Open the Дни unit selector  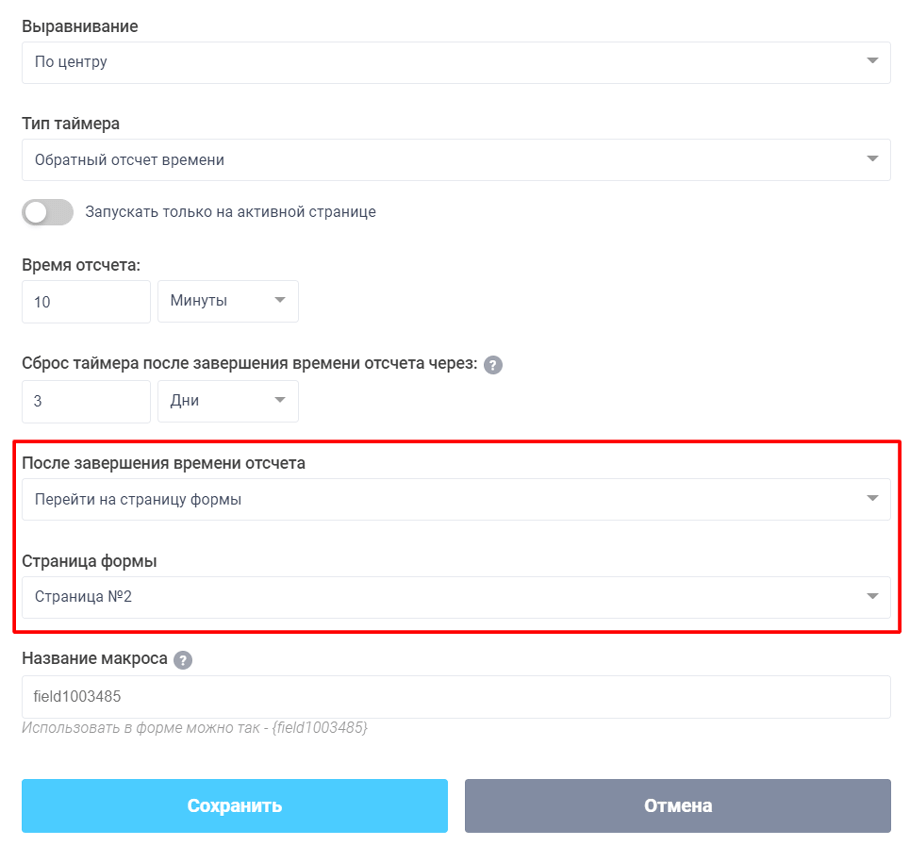coord(281,400)
